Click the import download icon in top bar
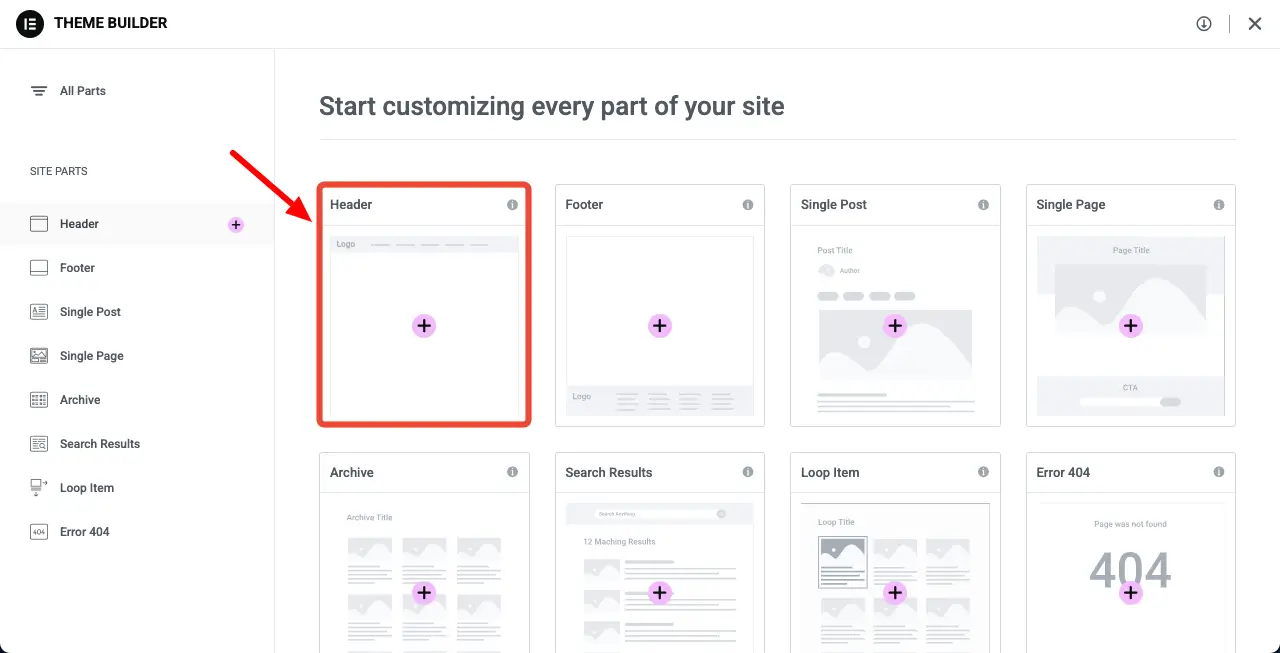Viewport: 1280px width, 653px height. pyautogui.click(x=1204, y=24)
